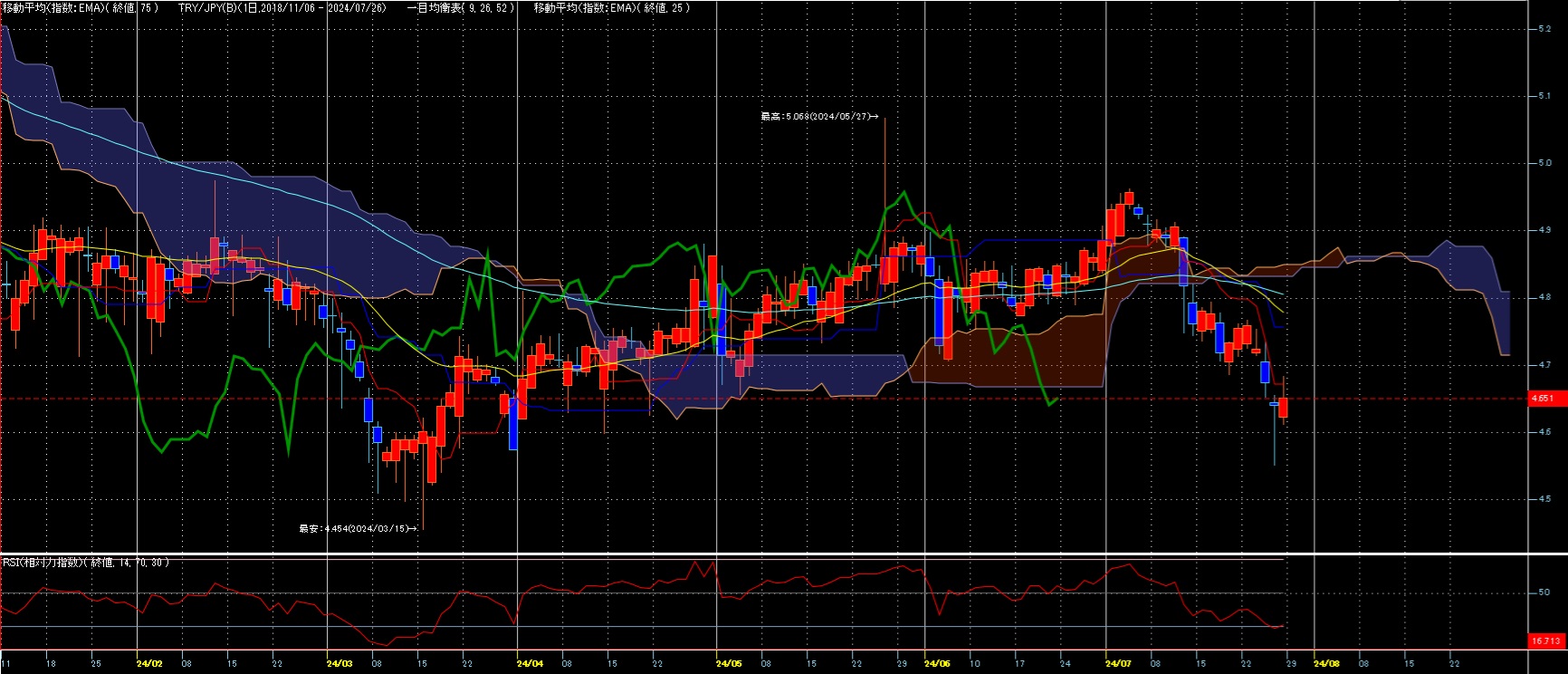Click the 5.2 price axis label
Viewport: 1568px width, 674px height.
[x=1544, y=29]
